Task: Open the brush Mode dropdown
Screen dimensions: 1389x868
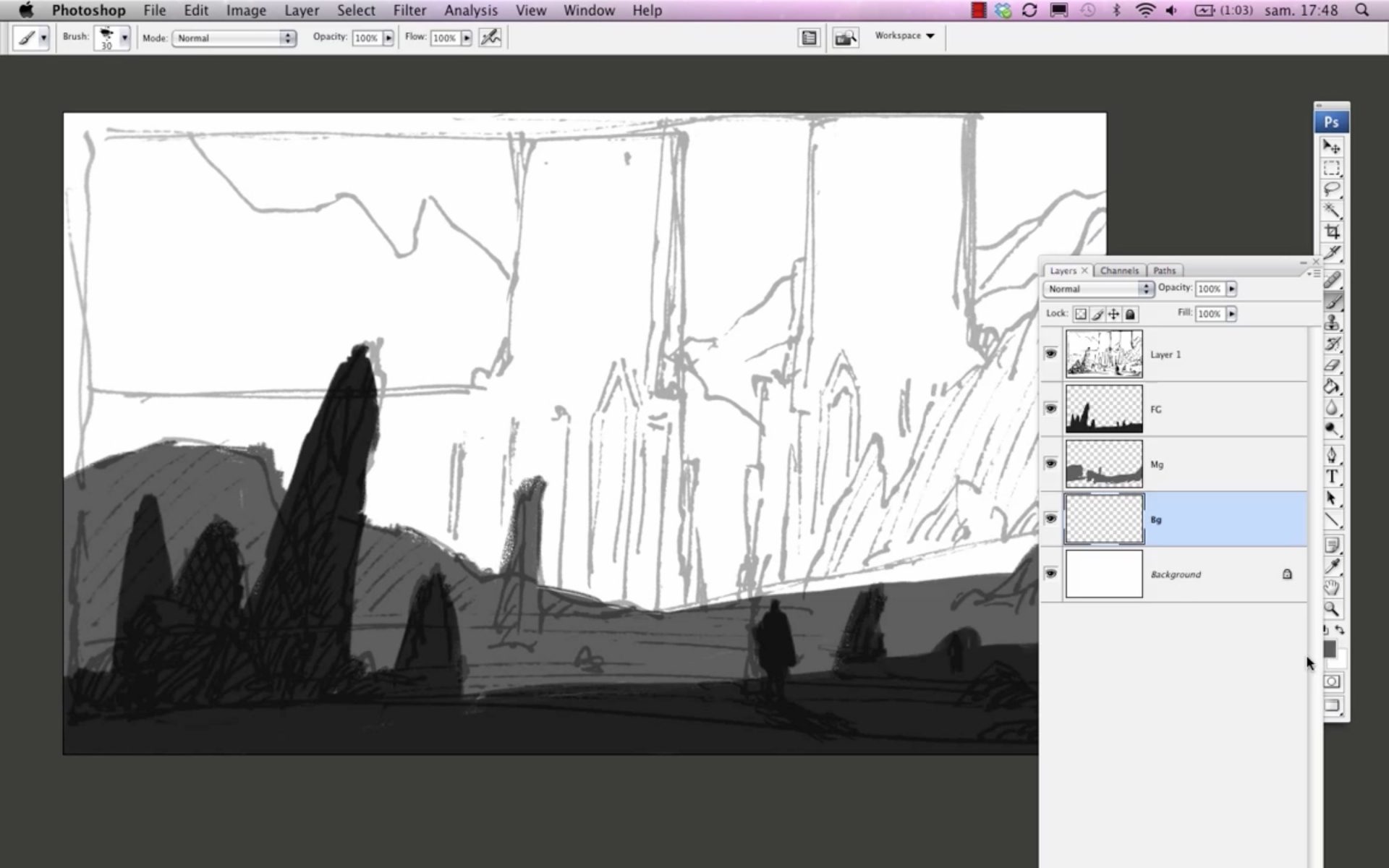Action: 234,38
